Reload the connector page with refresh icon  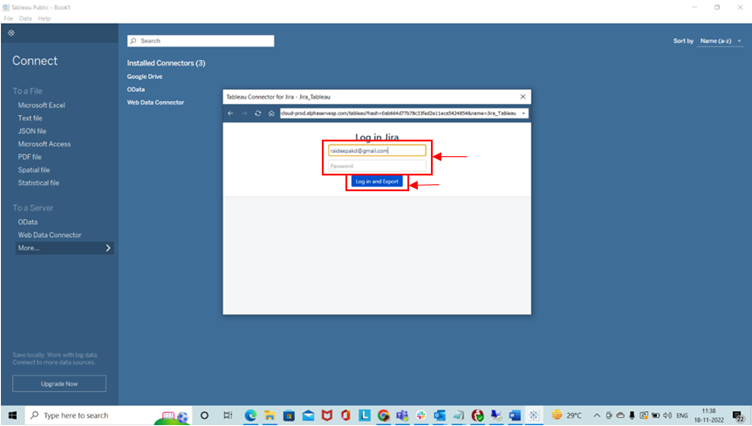tap(258, 113)
